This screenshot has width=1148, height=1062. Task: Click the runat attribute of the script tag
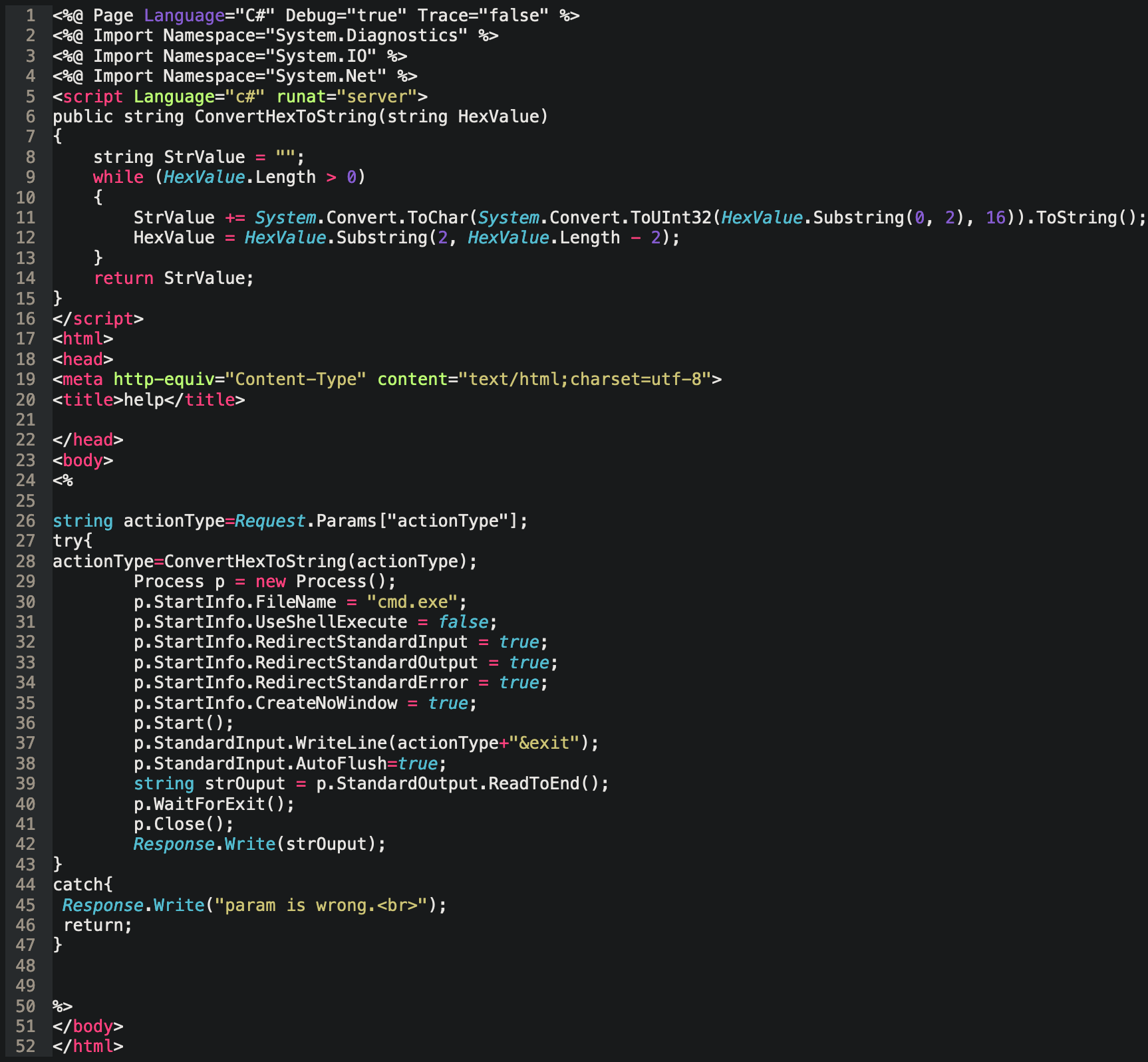pyautogui.click(x=347, y=96)
